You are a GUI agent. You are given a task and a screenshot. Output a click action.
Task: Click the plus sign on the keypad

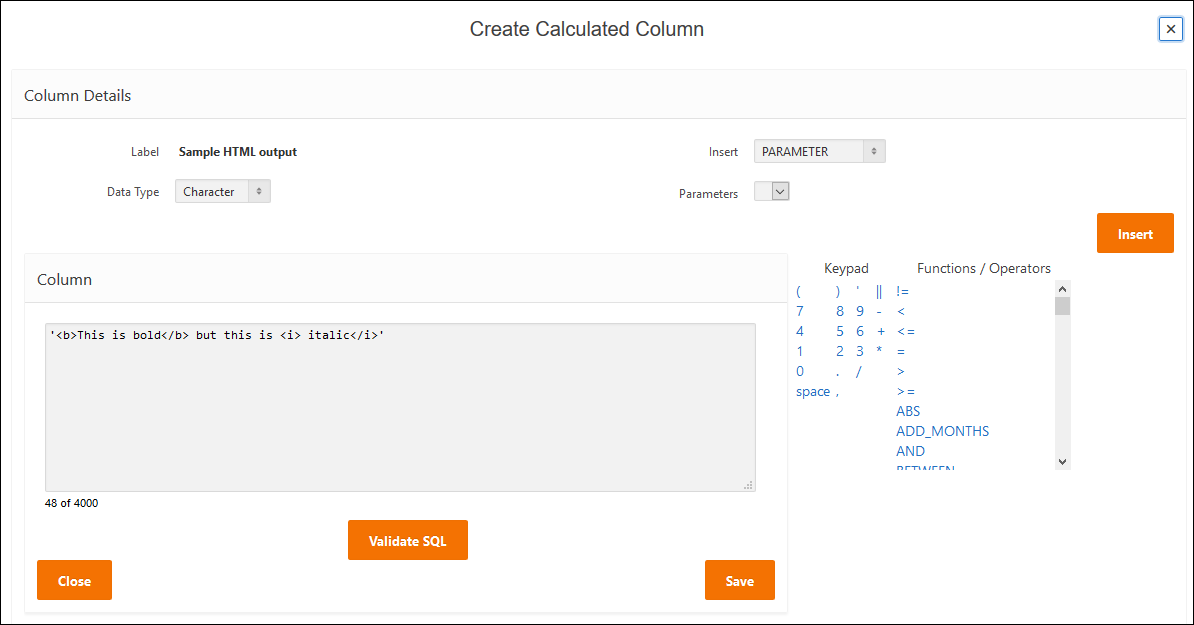881,331
